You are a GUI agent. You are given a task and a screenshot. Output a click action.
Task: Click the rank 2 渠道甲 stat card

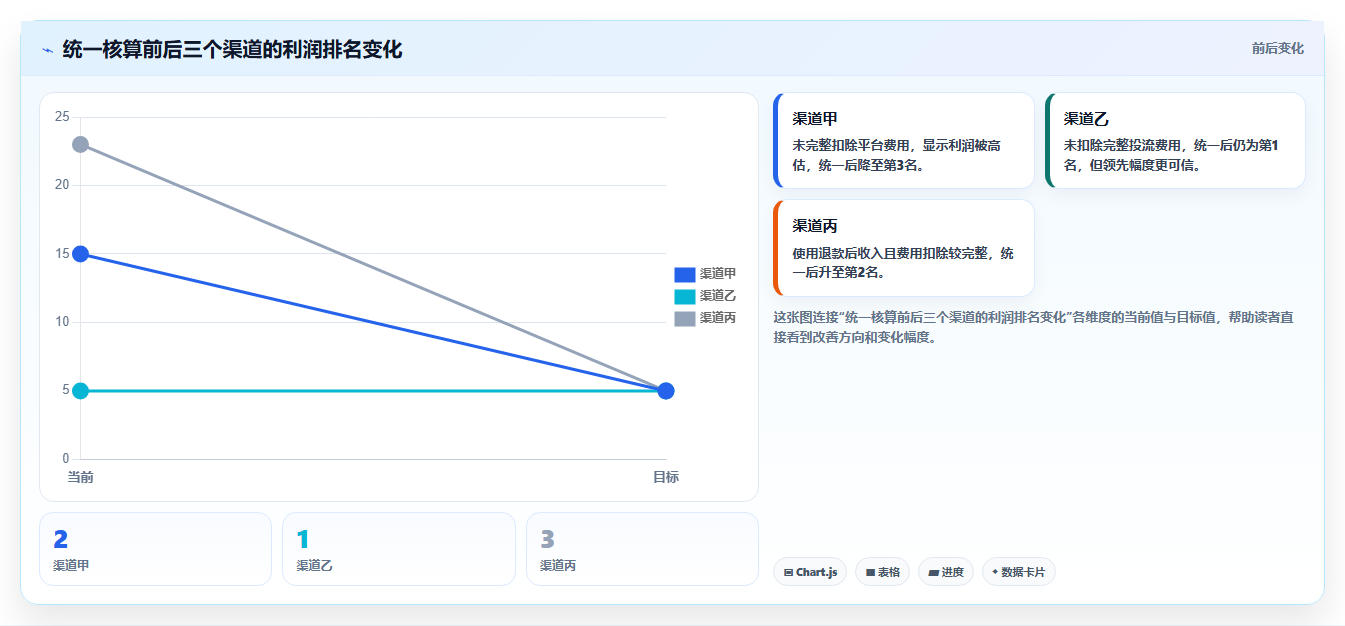click(155, 549)
